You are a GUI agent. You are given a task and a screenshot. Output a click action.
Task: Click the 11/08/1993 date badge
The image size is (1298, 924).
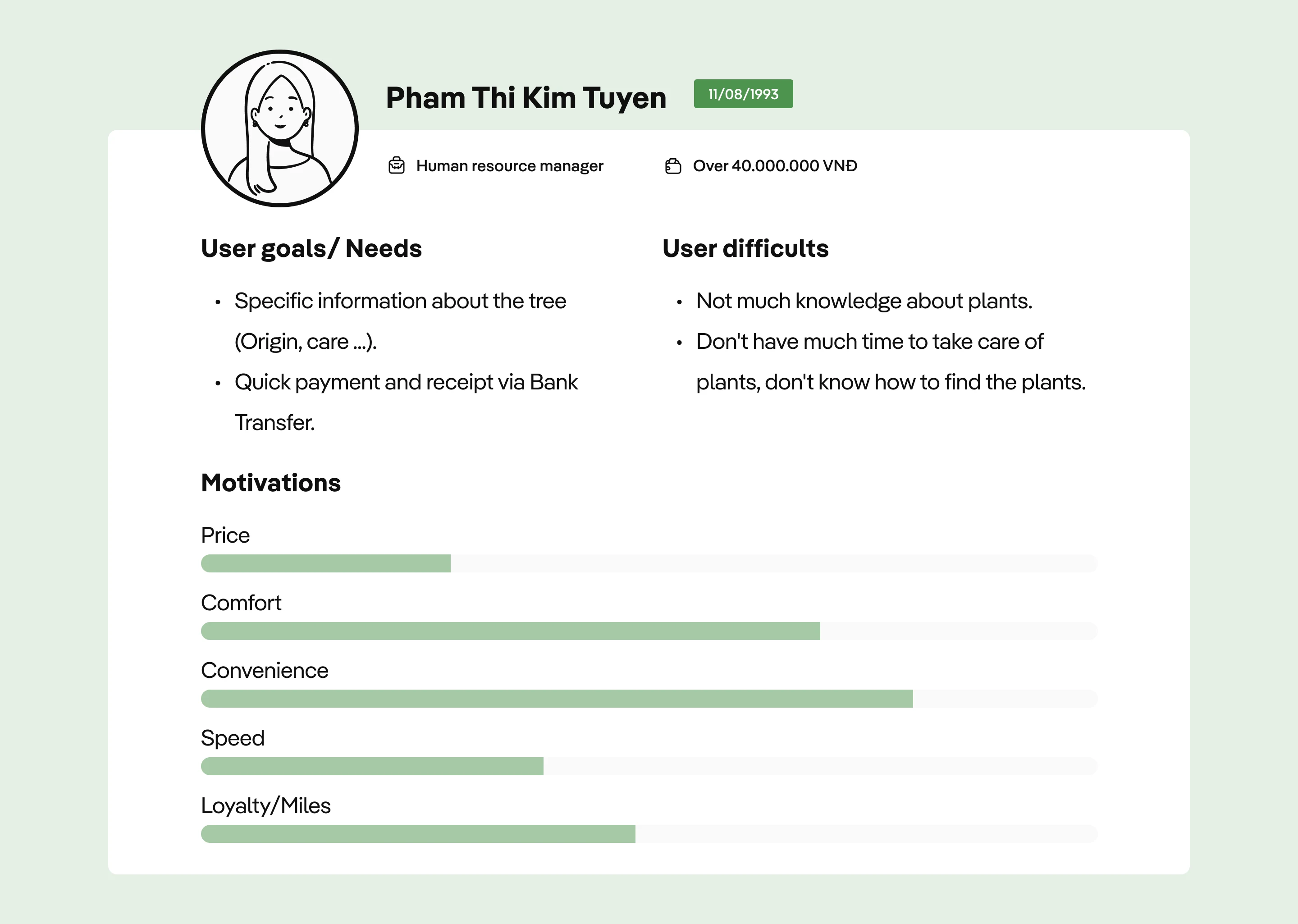tap(744, 94)
